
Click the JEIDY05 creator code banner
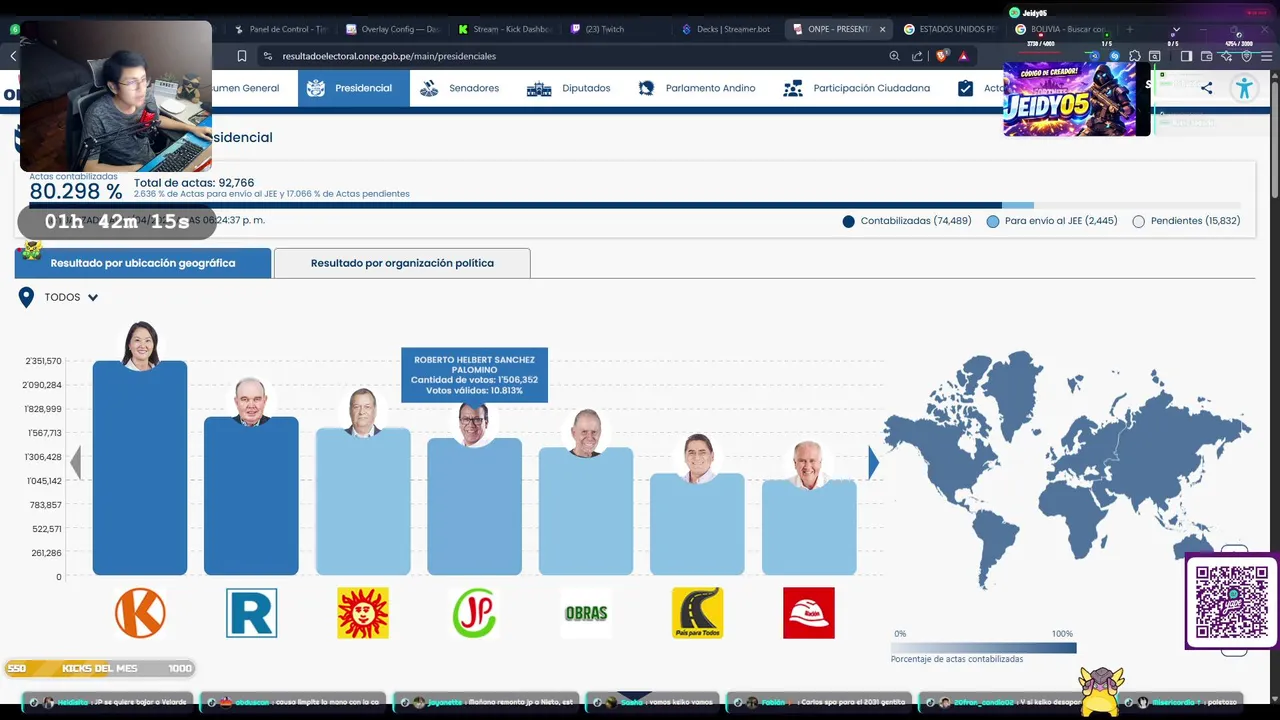click(1077, 99)
